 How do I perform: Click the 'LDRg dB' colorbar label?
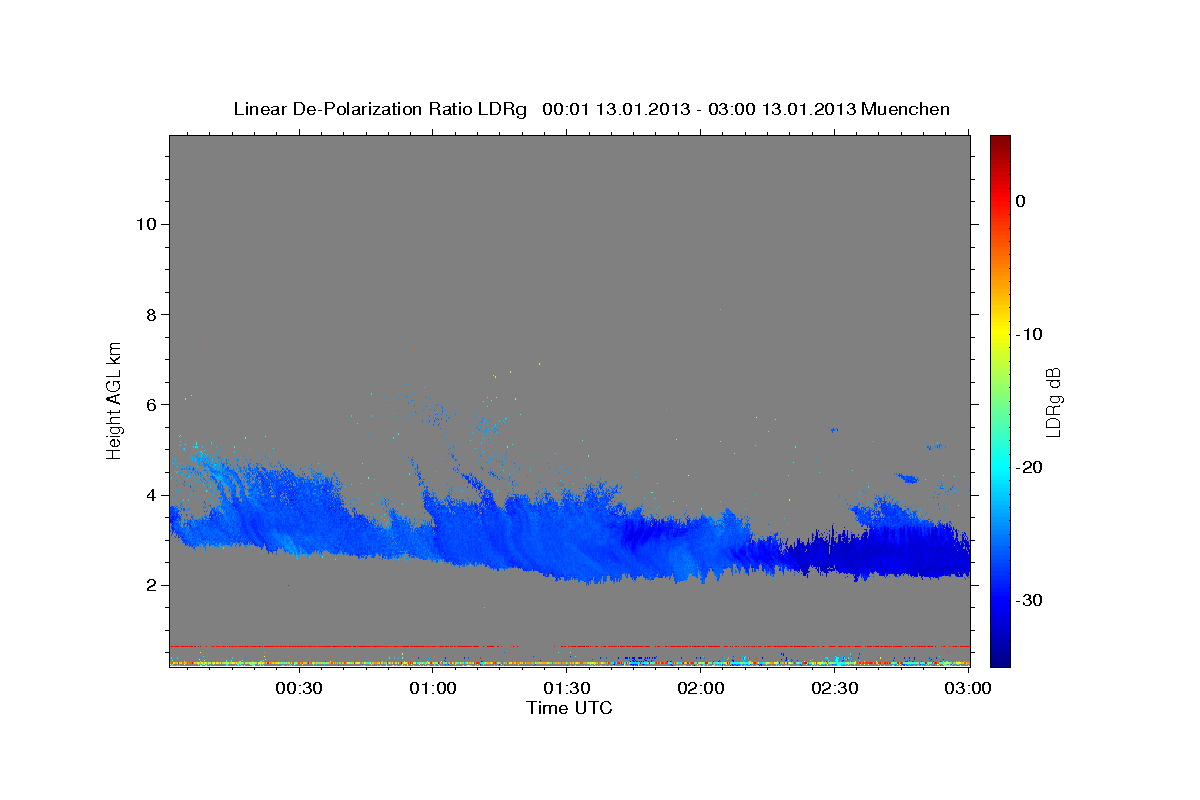pos(1053,402)
